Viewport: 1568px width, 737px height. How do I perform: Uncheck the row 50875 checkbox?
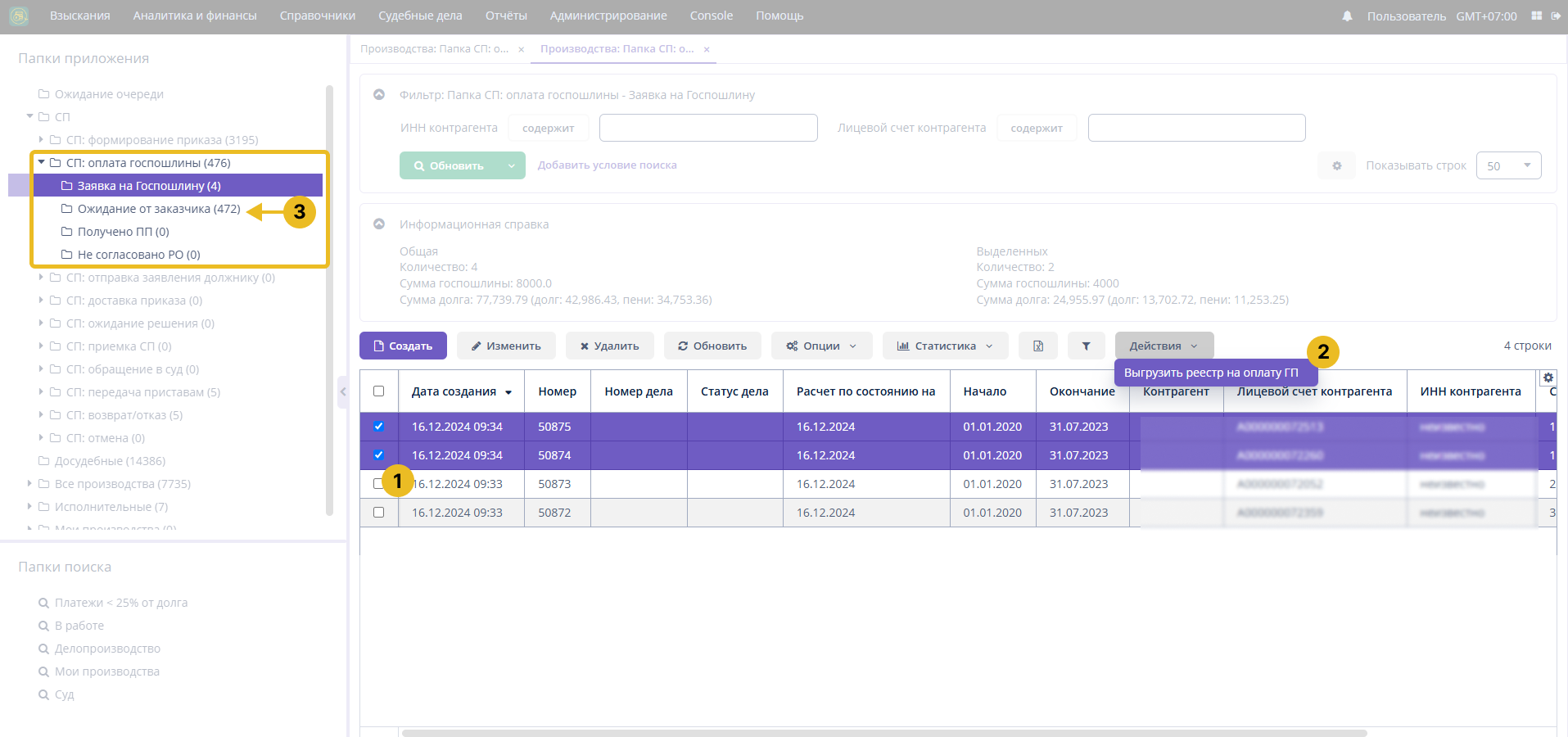coord(378,427)
